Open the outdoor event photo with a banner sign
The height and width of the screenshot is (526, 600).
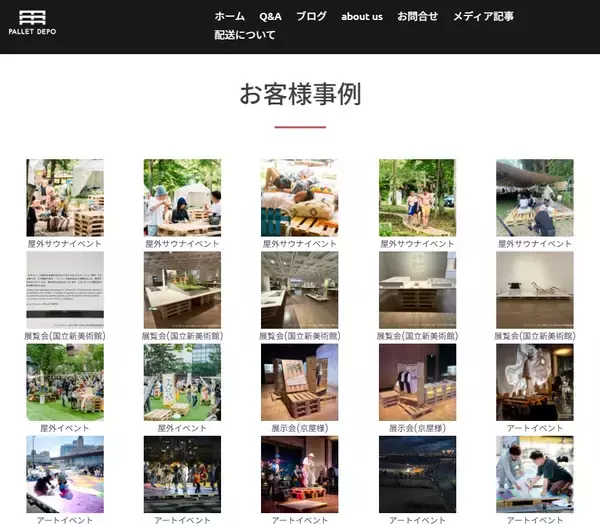[182, 382]
